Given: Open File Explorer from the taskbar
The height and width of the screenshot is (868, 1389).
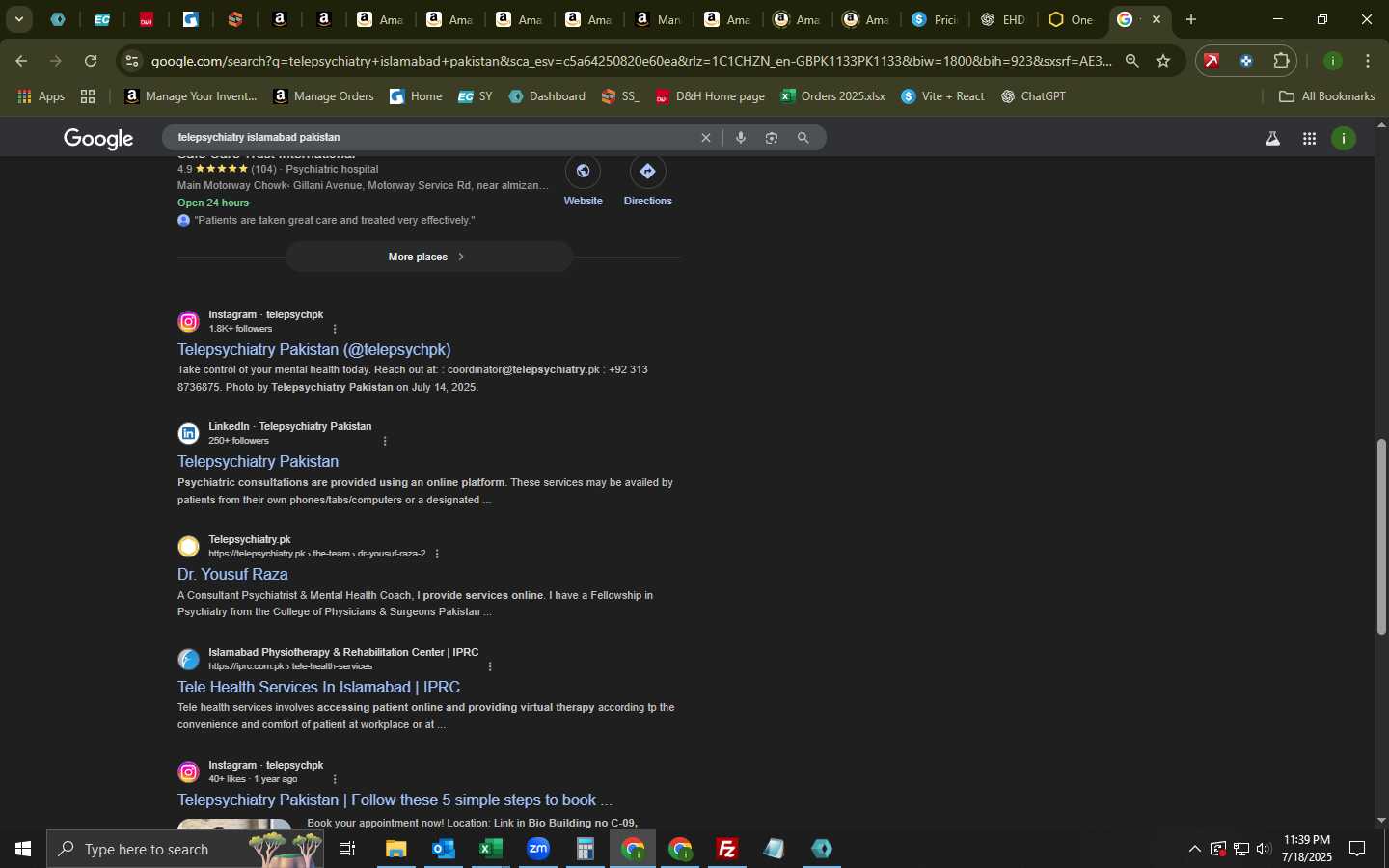Looking at the screenshot, I should coord(395,849).
